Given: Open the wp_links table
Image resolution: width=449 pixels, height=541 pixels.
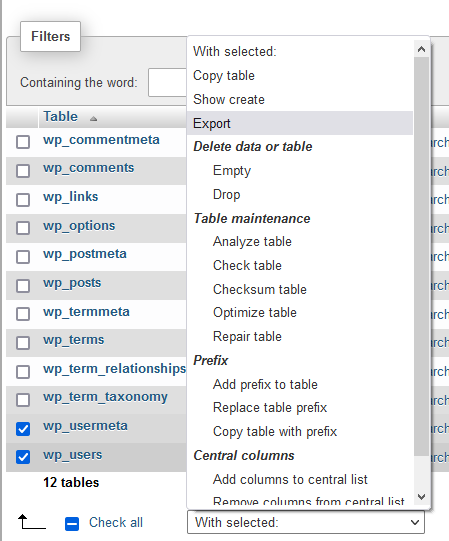Looking at the screenshot, I should pos(70,197).
